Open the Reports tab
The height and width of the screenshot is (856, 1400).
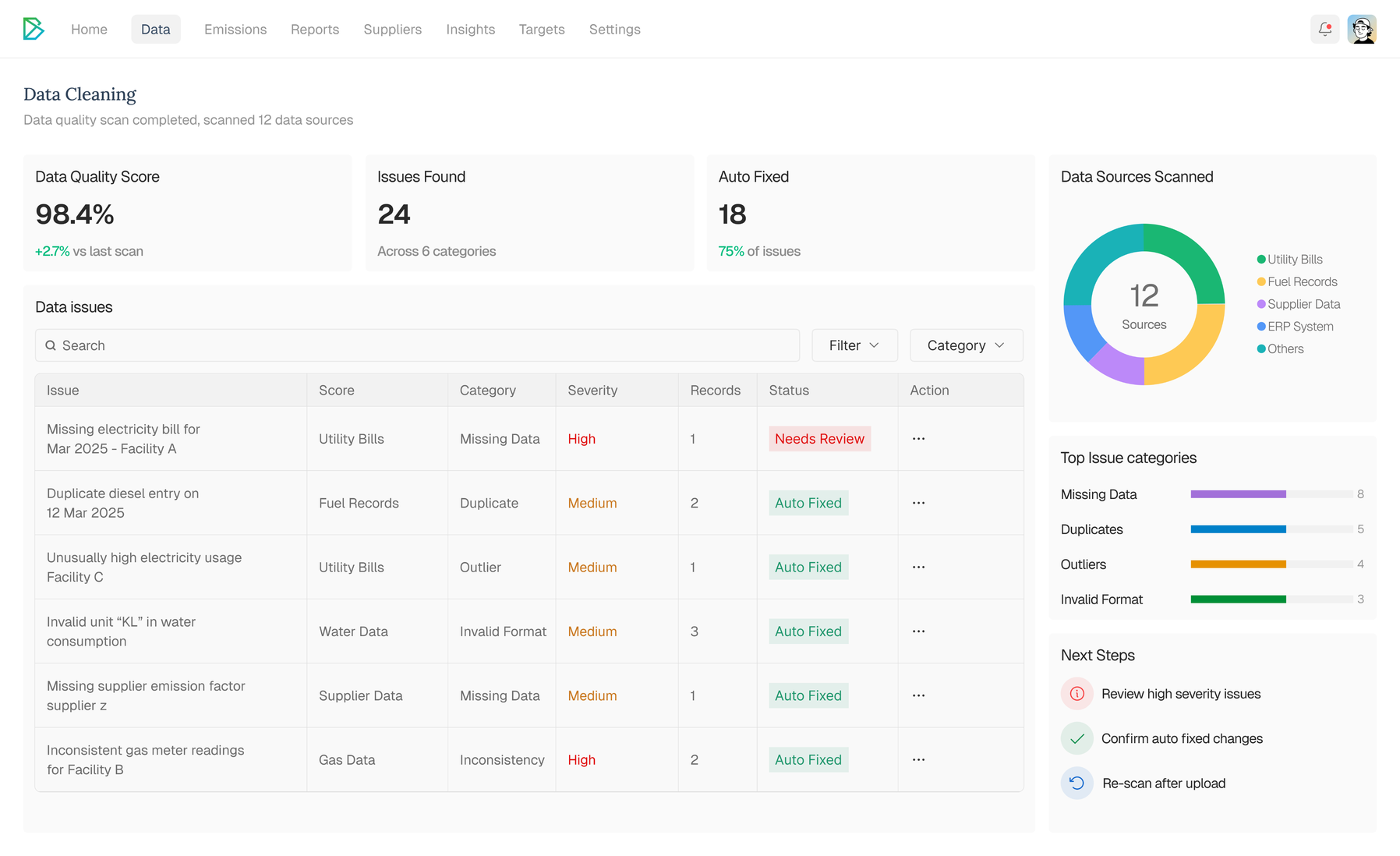click(x=315, y=29)
